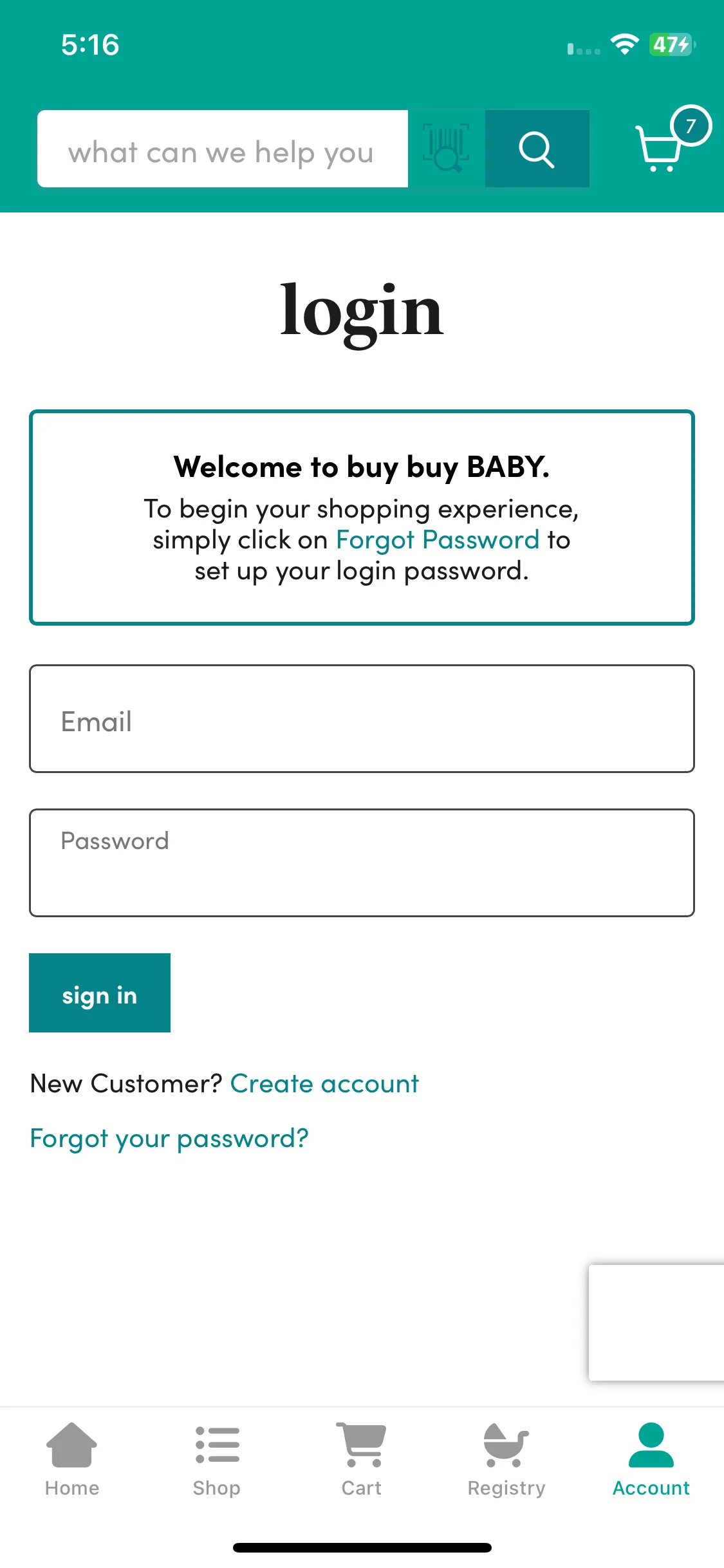
Task: Focus the search field 'what can we help you'
Action: tap(223, 149)
